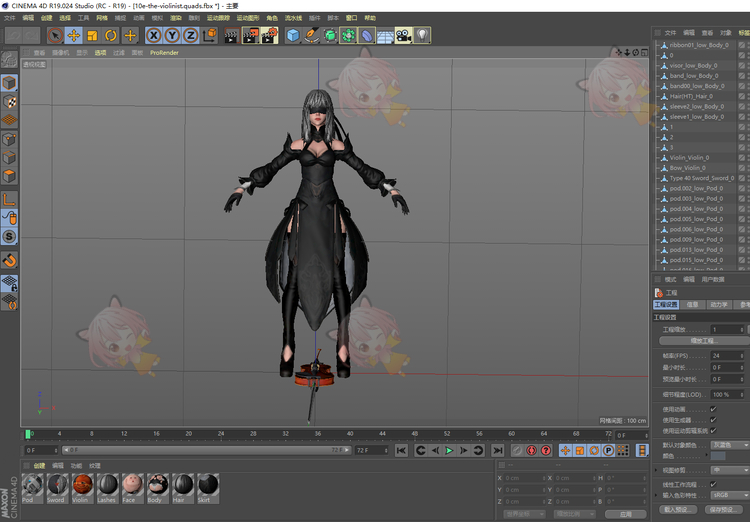Open render to Picture Viewer icon
This screenshot has height=522, width=750.
[x=251, y=35]
